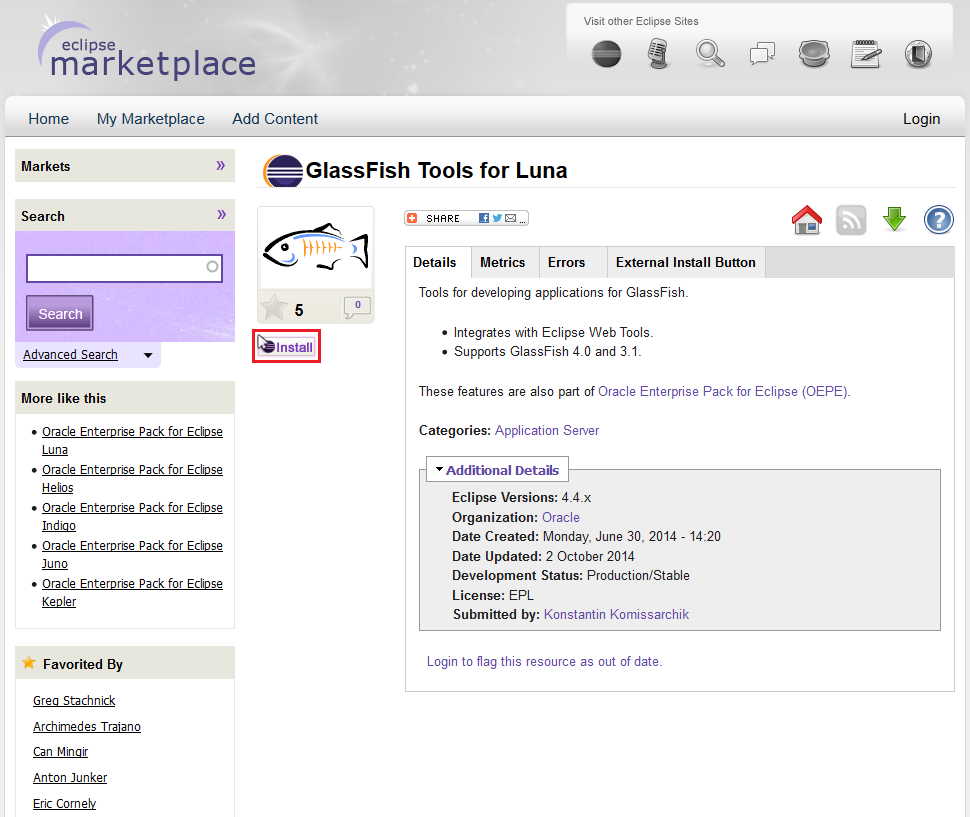This screenshot has height=817, width=970.
Task: Open Oracle Enterprise Pack for Eclipse Helios
Action: (132, 479)
